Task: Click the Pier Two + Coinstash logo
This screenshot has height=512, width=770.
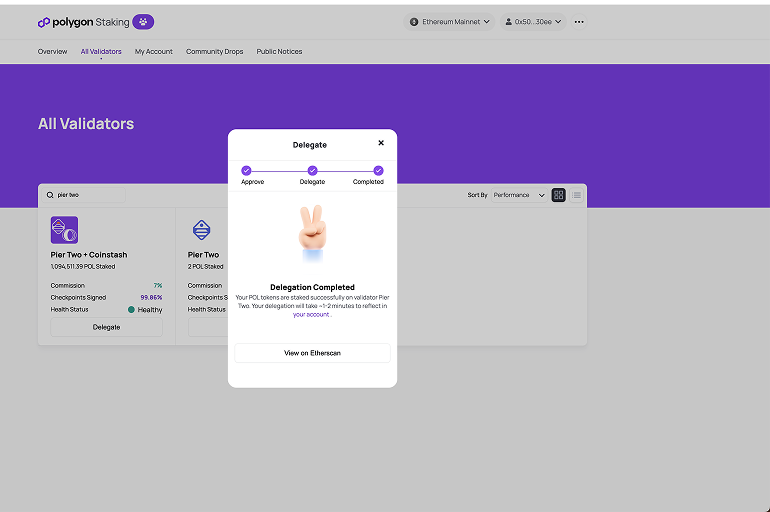Action: [x=64, y=230]
